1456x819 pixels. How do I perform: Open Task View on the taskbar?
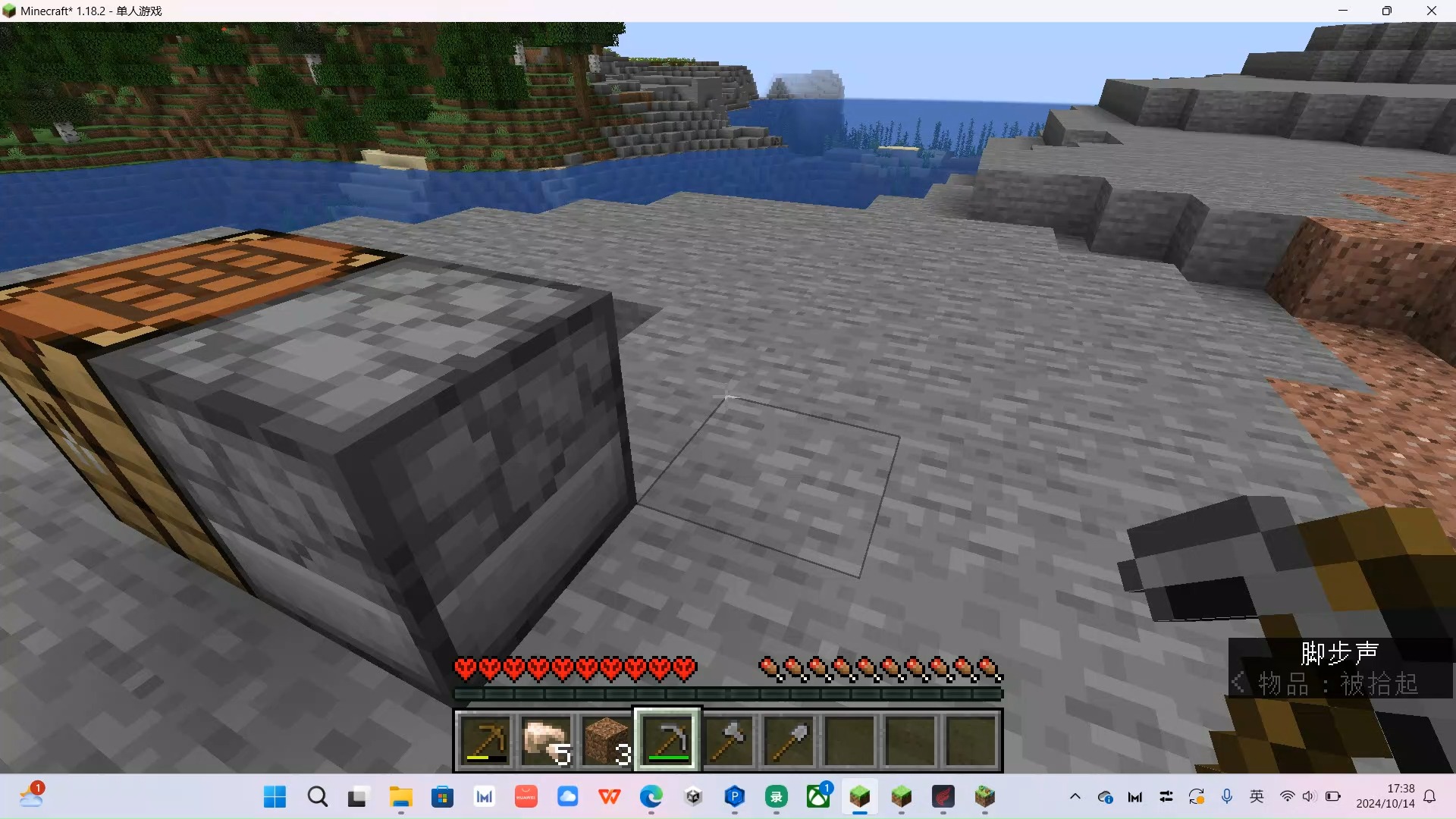357,797
